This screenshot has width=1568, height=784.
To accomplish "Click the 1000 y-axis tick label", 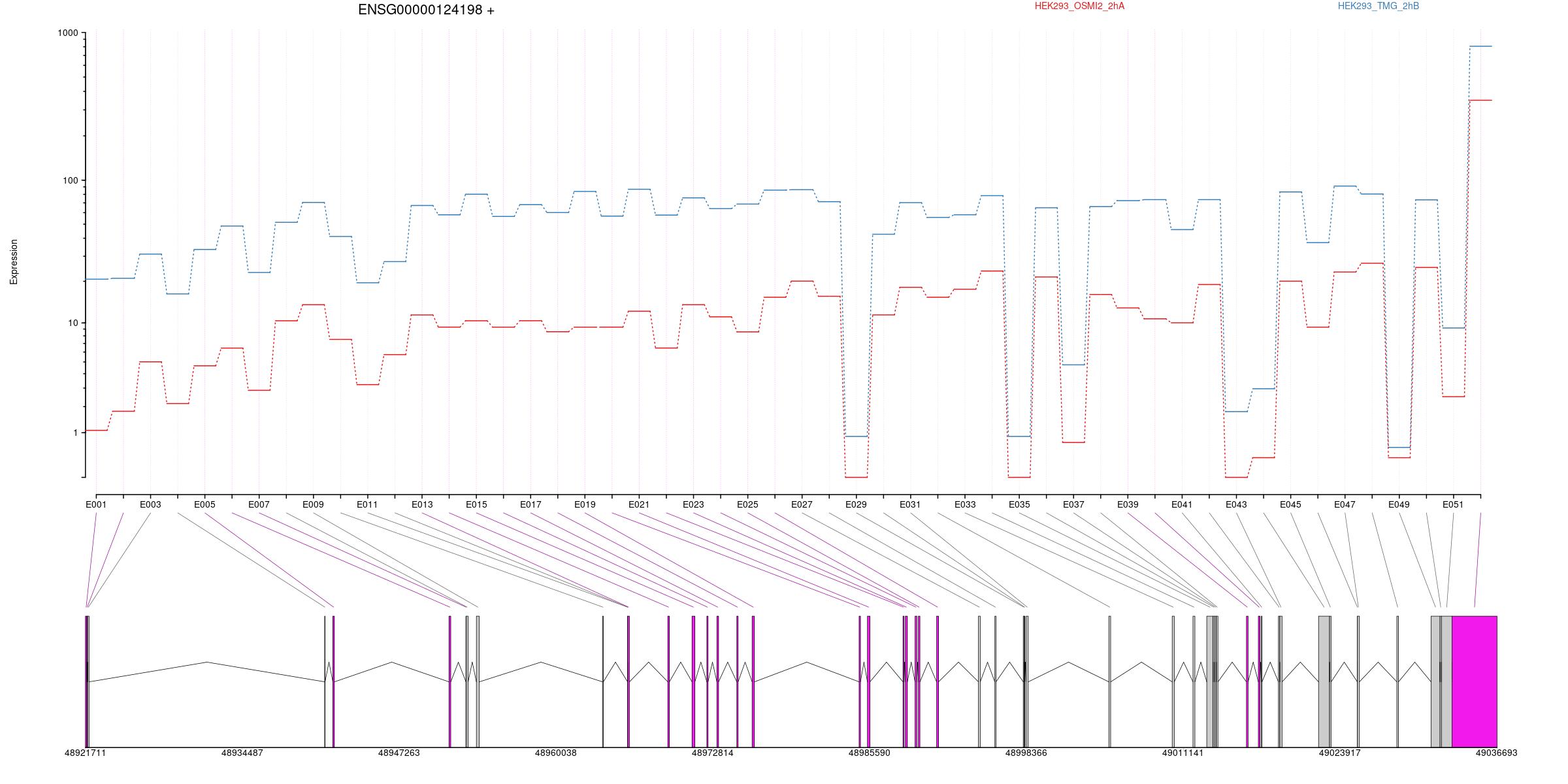I will pyautogui.click(x=68, y=33).
